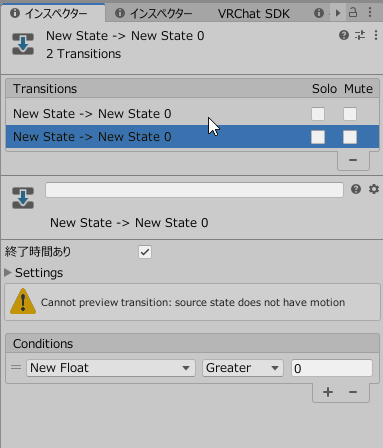Screen dimensions: 383x448
Task: Switch to the VRChat SDK tab
Action: click(254, 14)
